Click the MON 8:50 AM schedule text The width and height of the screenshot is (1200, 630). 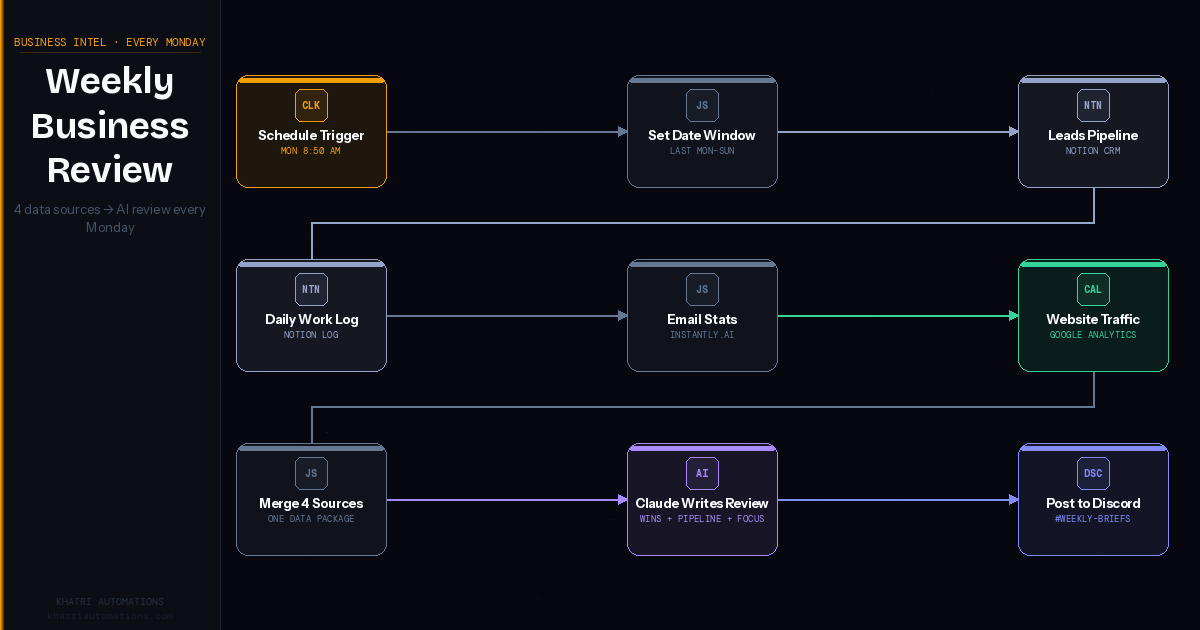coord(311,151)
